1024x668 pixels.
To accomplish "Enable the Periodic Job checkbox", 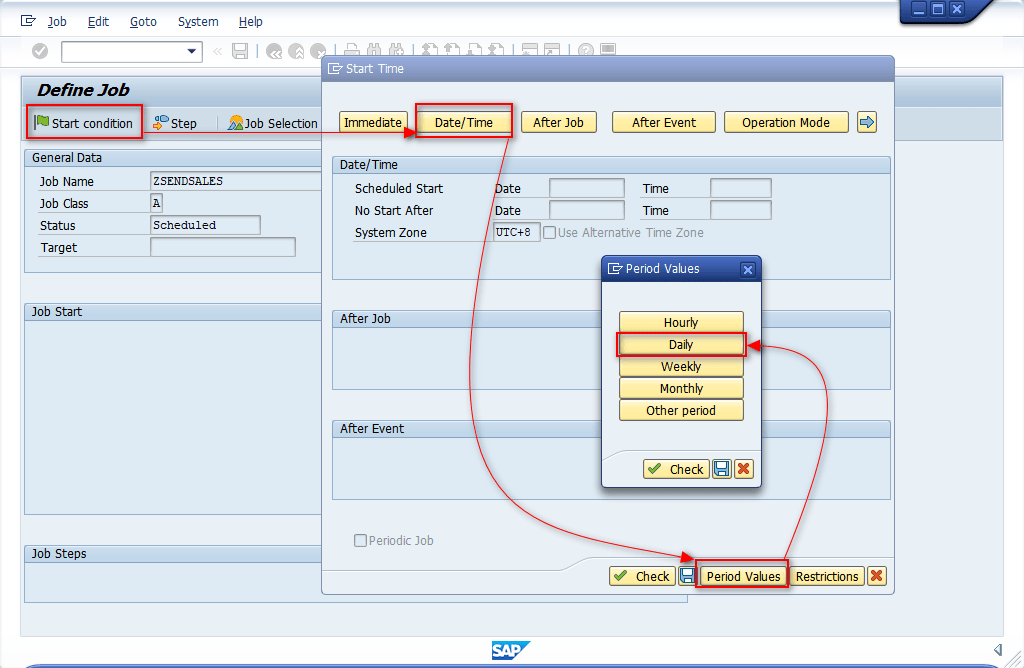I will pos(360,541).
